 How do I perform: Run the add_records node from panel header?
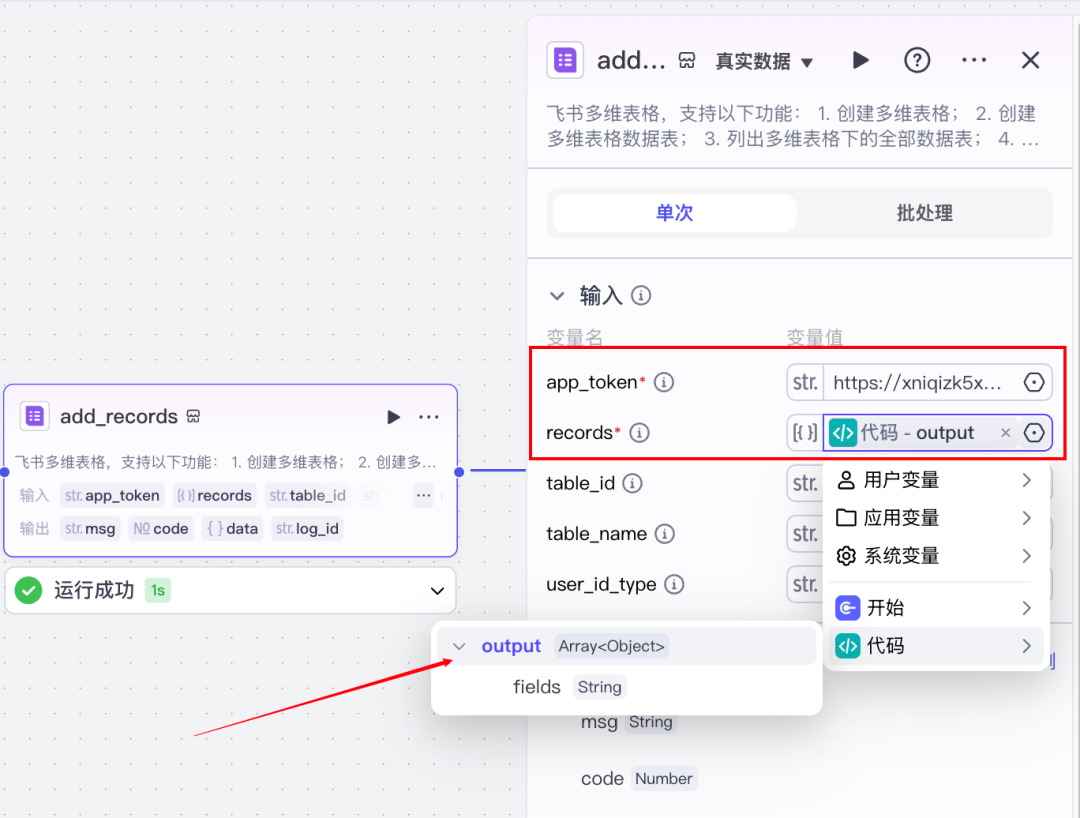(x=860, y=61)
